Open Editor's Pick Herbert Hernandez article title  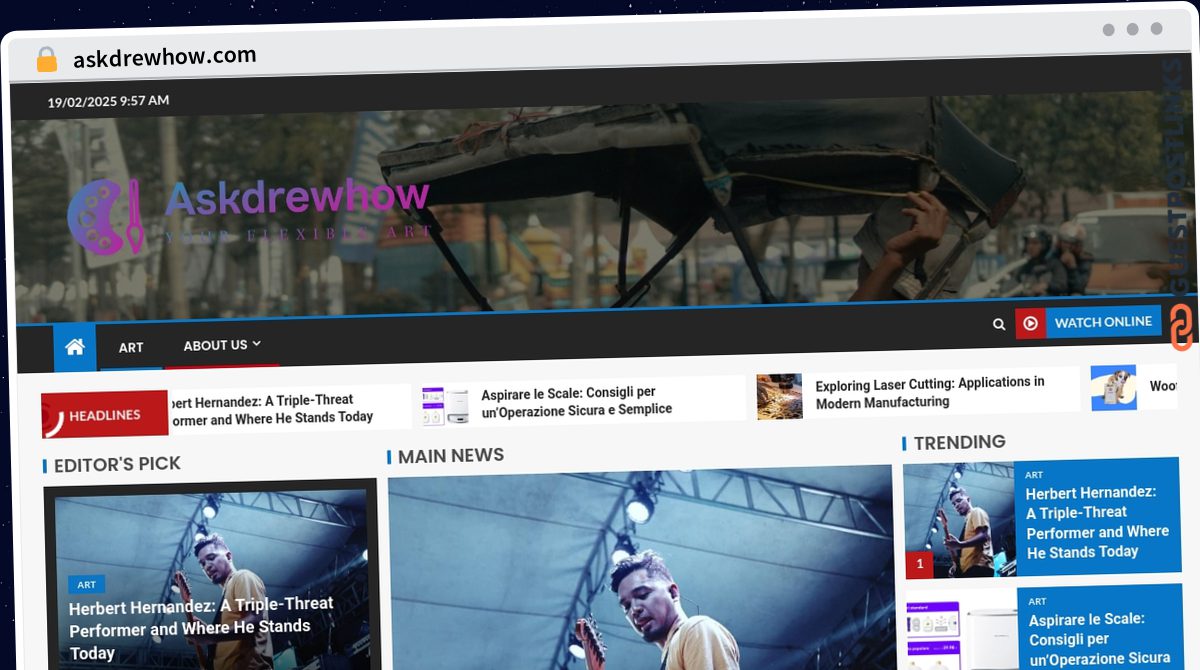(x=201, y=628)
